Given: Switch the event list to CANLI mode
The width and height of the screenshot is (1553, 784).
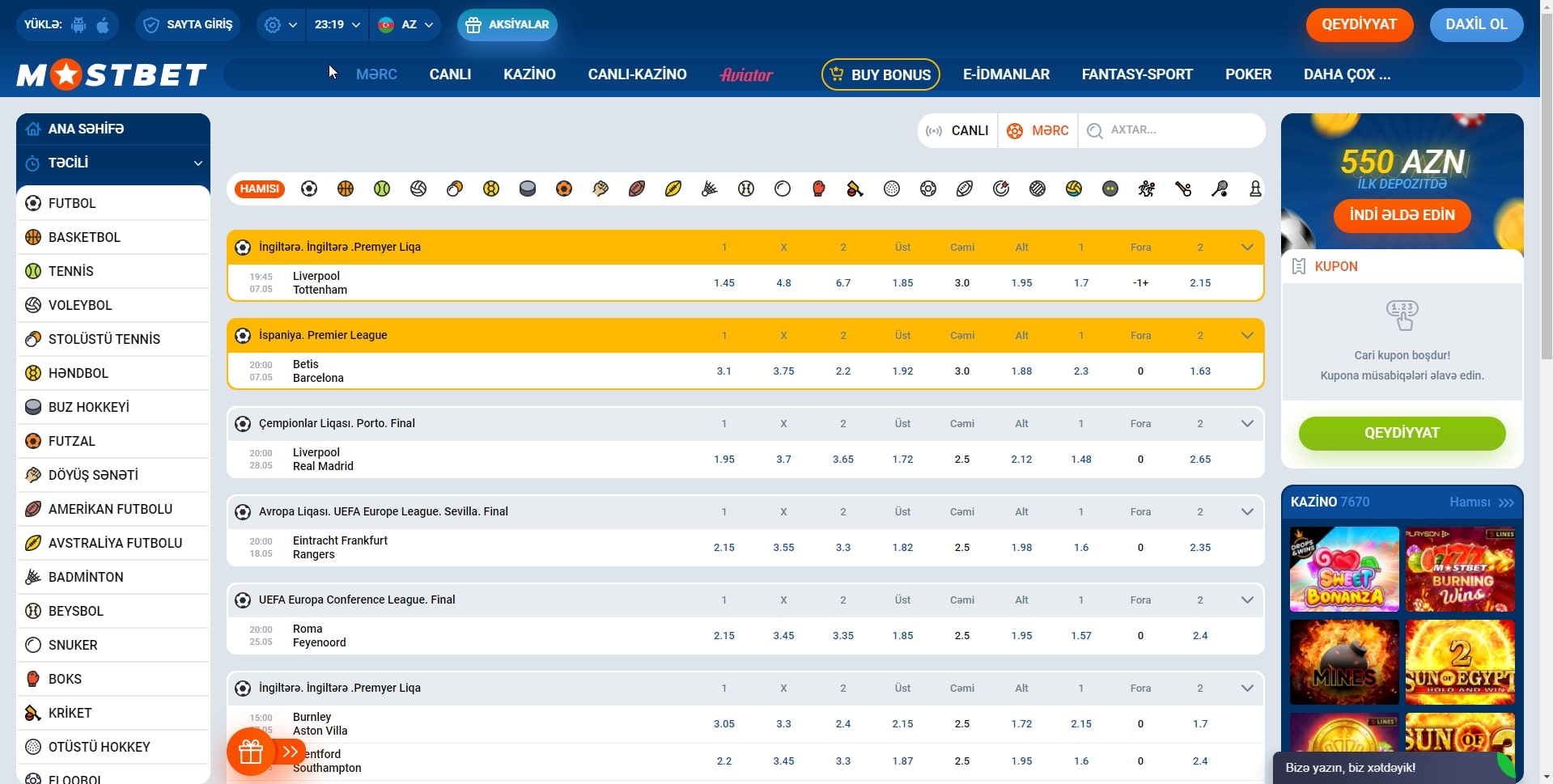Looking at the screenshot, I should 958,130.
